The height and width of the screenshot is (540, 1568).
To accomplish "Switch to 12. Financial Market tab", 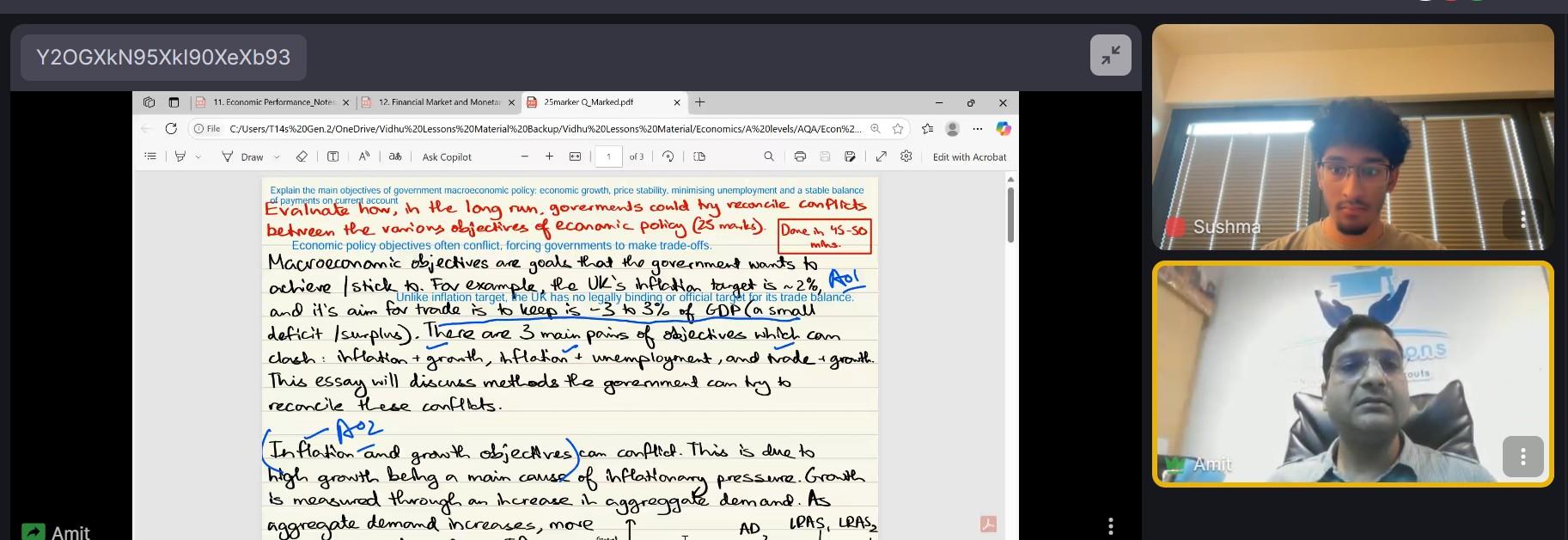I will click(x=438, y=102).
